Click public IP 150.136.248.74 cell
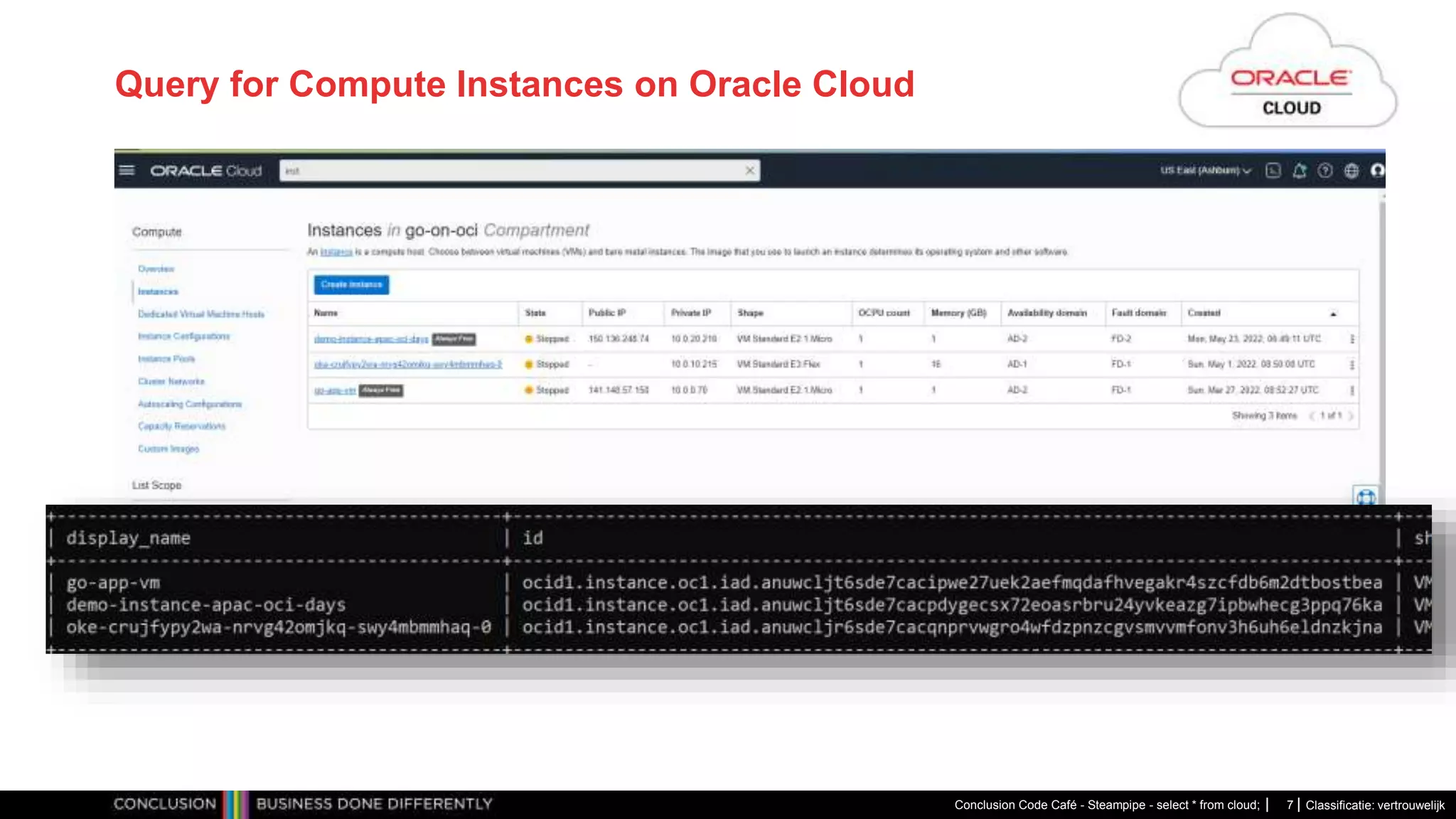 (x=619, y=339)
